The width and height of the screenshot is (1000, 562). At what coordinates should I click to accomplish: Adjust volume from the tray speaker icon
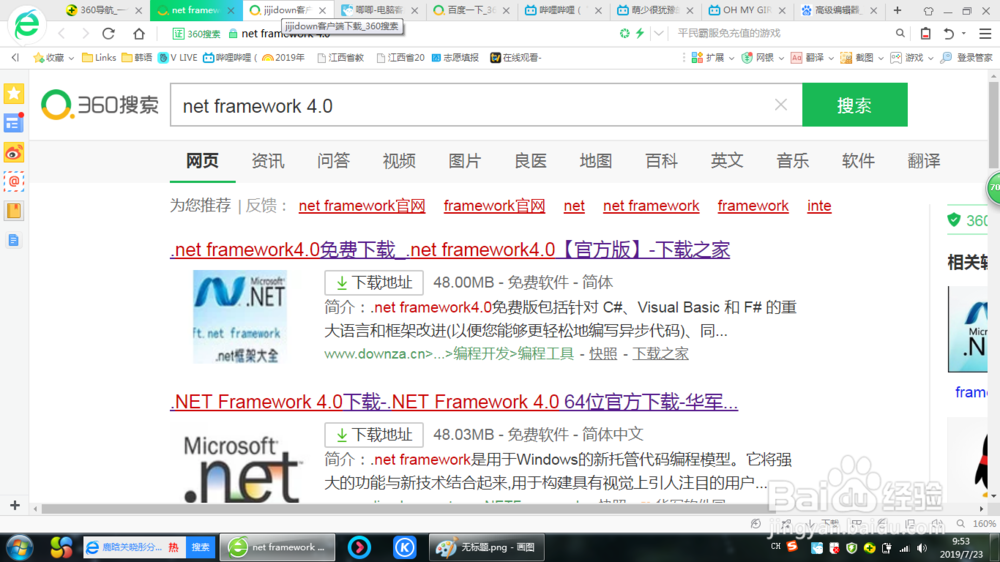[x=922, y=548]
